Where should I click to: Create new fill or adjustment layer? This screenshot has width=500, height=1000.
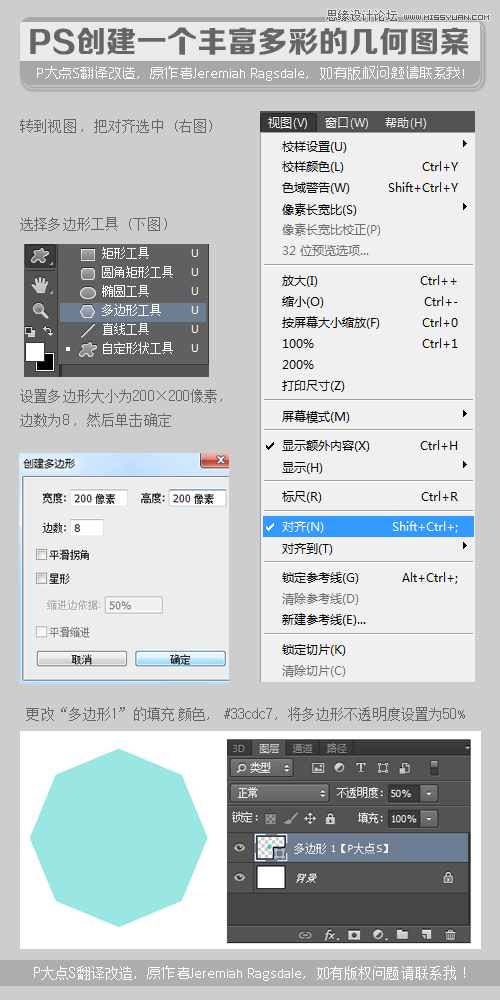379,935
